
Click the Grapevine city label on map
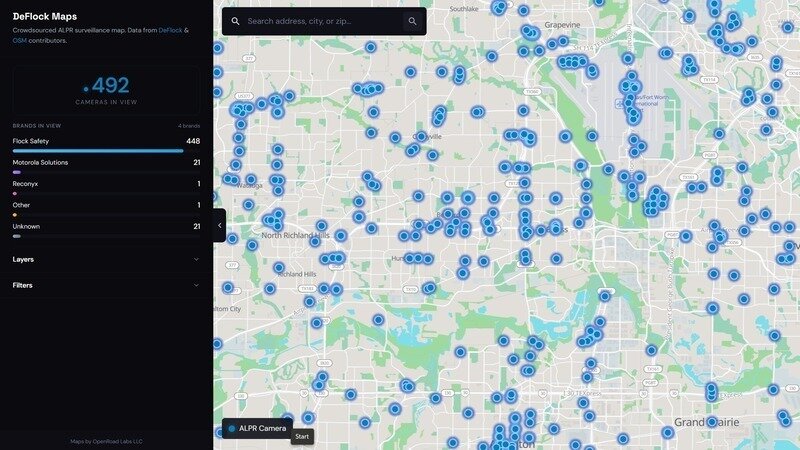562,24
